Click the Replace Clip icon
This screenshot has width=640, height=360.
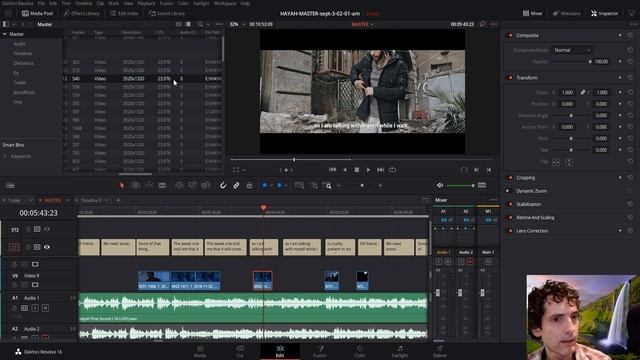206,185
